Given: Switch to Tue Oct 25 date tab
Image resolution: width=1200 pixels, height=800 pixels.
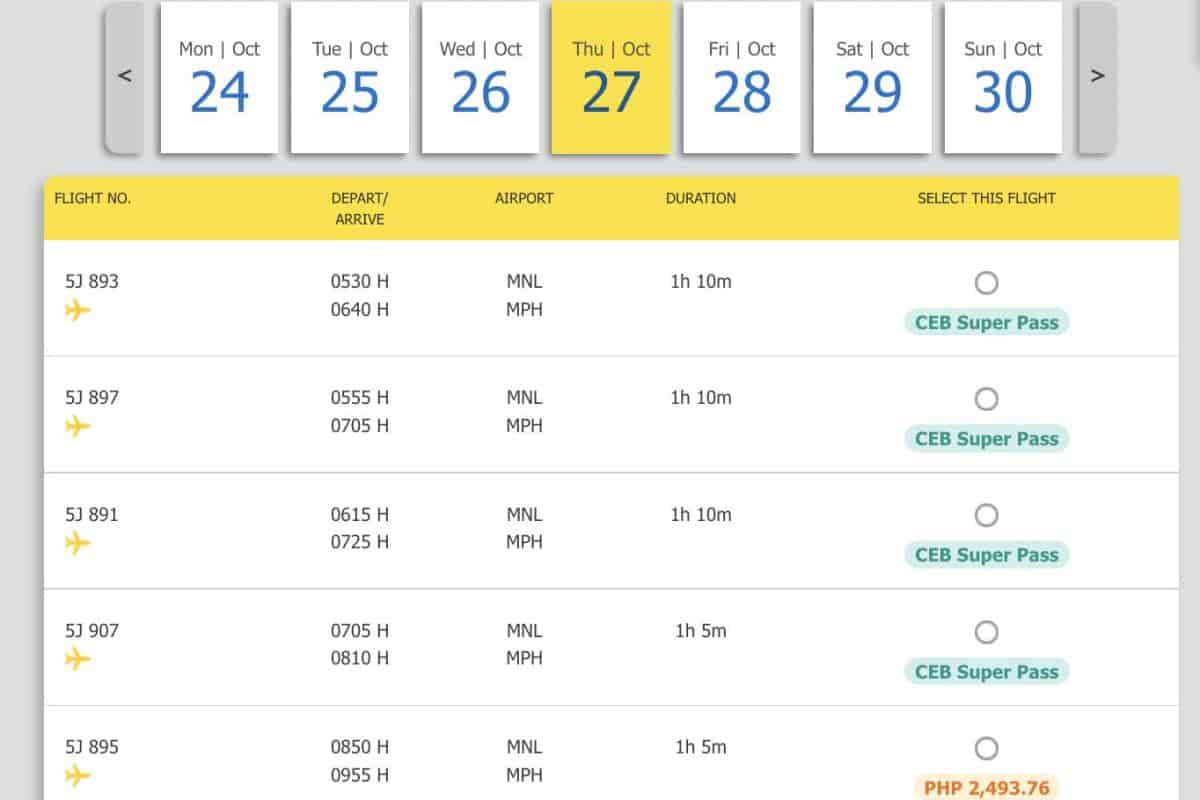Looking at the screenshot, I should [350, 78].
